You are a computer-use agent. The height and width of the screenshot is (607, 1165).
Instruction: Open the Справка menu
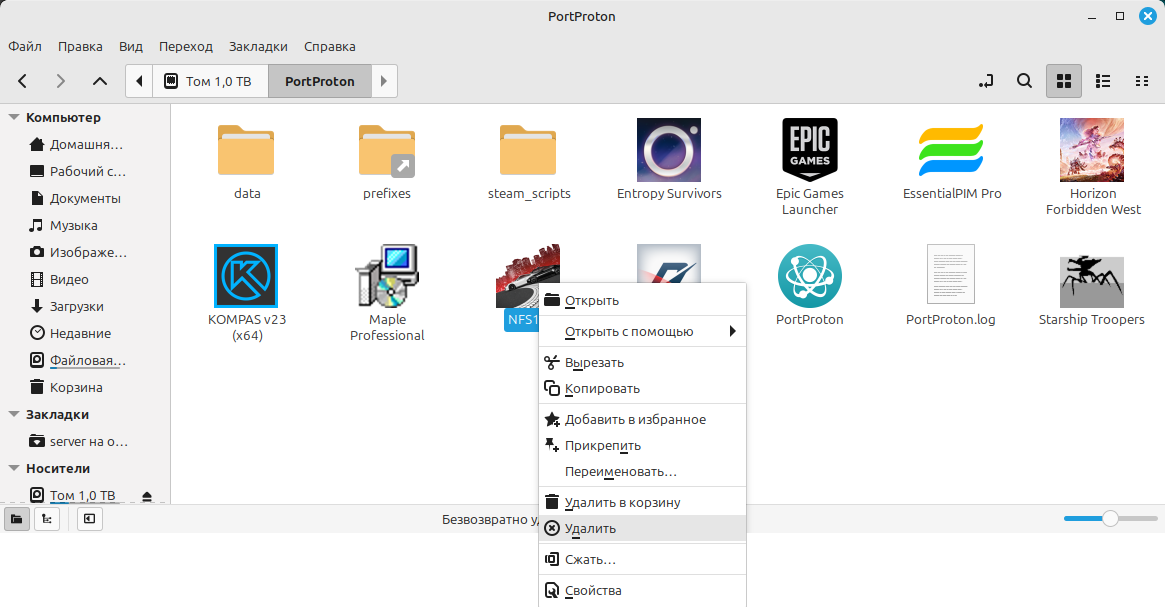330,46
